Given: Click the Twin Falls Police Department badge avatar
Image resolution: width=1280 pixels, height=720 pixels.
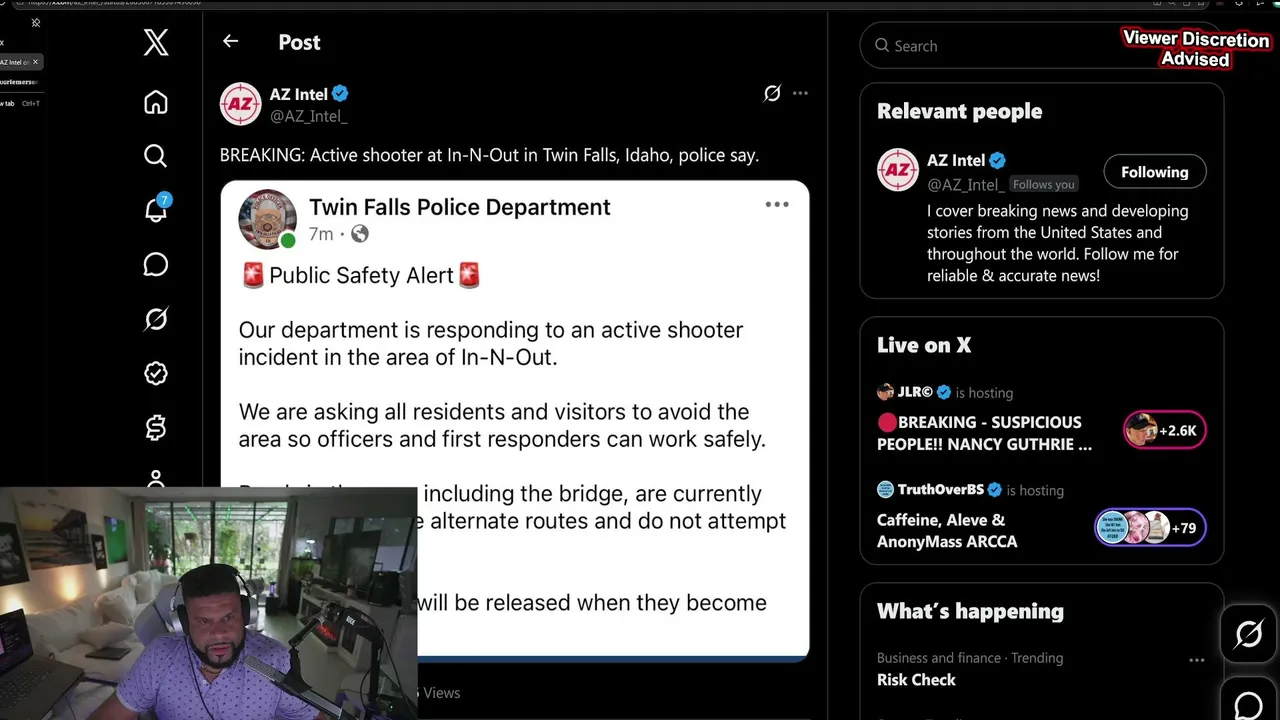Looking at the screenshot, I should pyautogui.click(x=267, y=218).
